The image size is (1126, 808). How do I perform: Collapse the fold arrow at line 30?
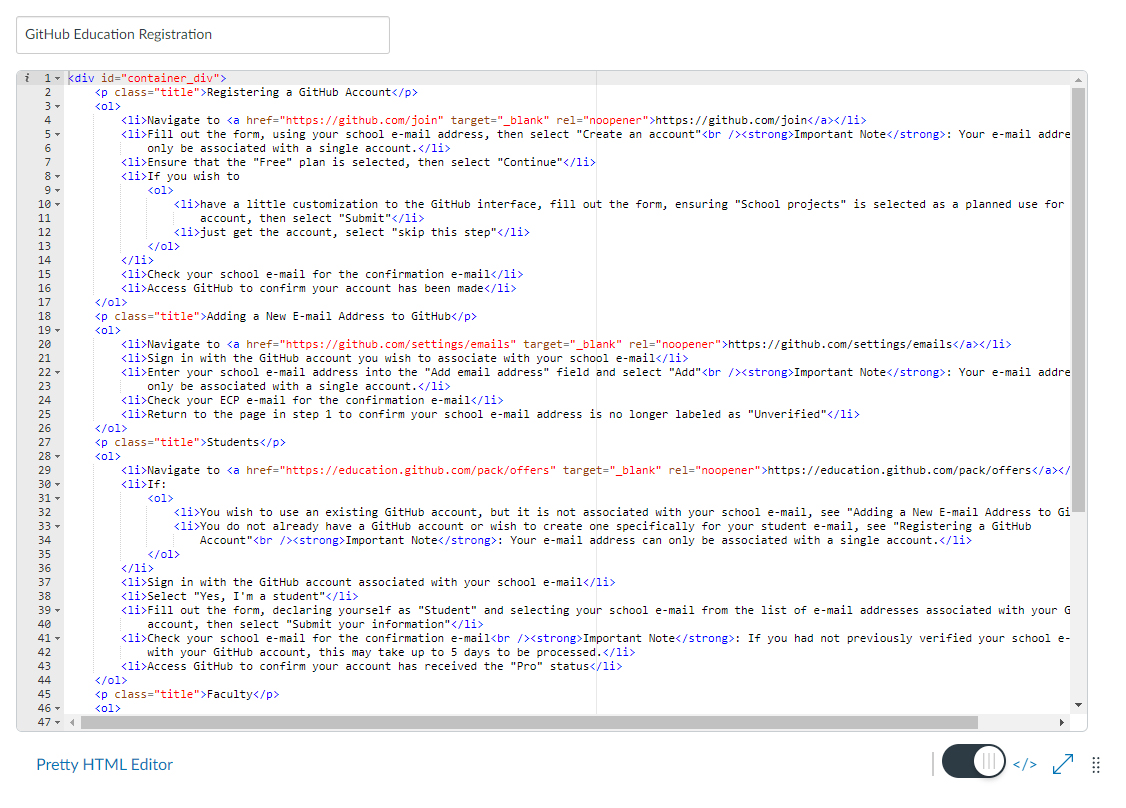tap(57, 485)
